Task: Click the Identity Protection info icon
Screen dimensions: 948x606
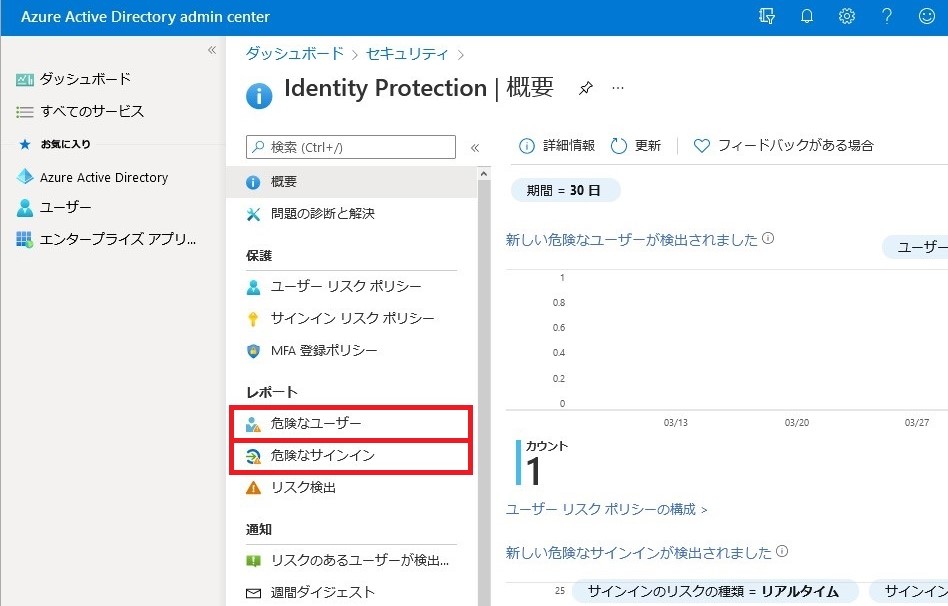Action: click(x=259, y=96)
